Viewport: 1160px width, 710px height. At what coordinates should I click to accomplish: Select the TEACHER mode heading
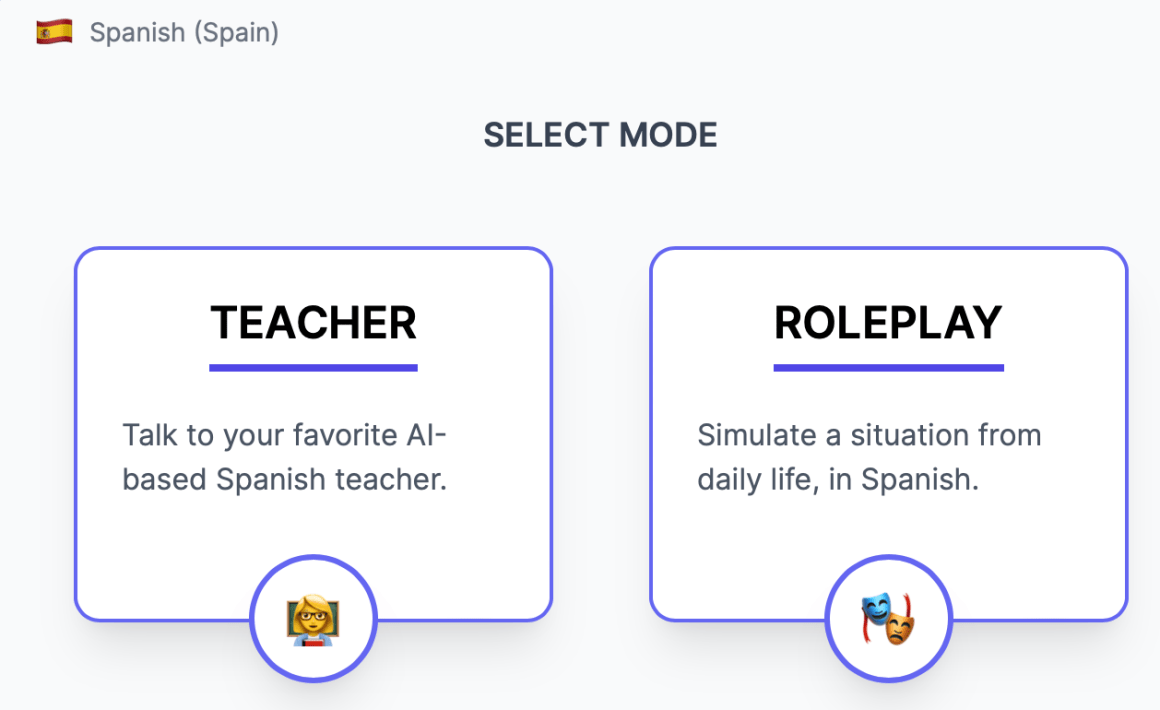(x=313, y=323)
